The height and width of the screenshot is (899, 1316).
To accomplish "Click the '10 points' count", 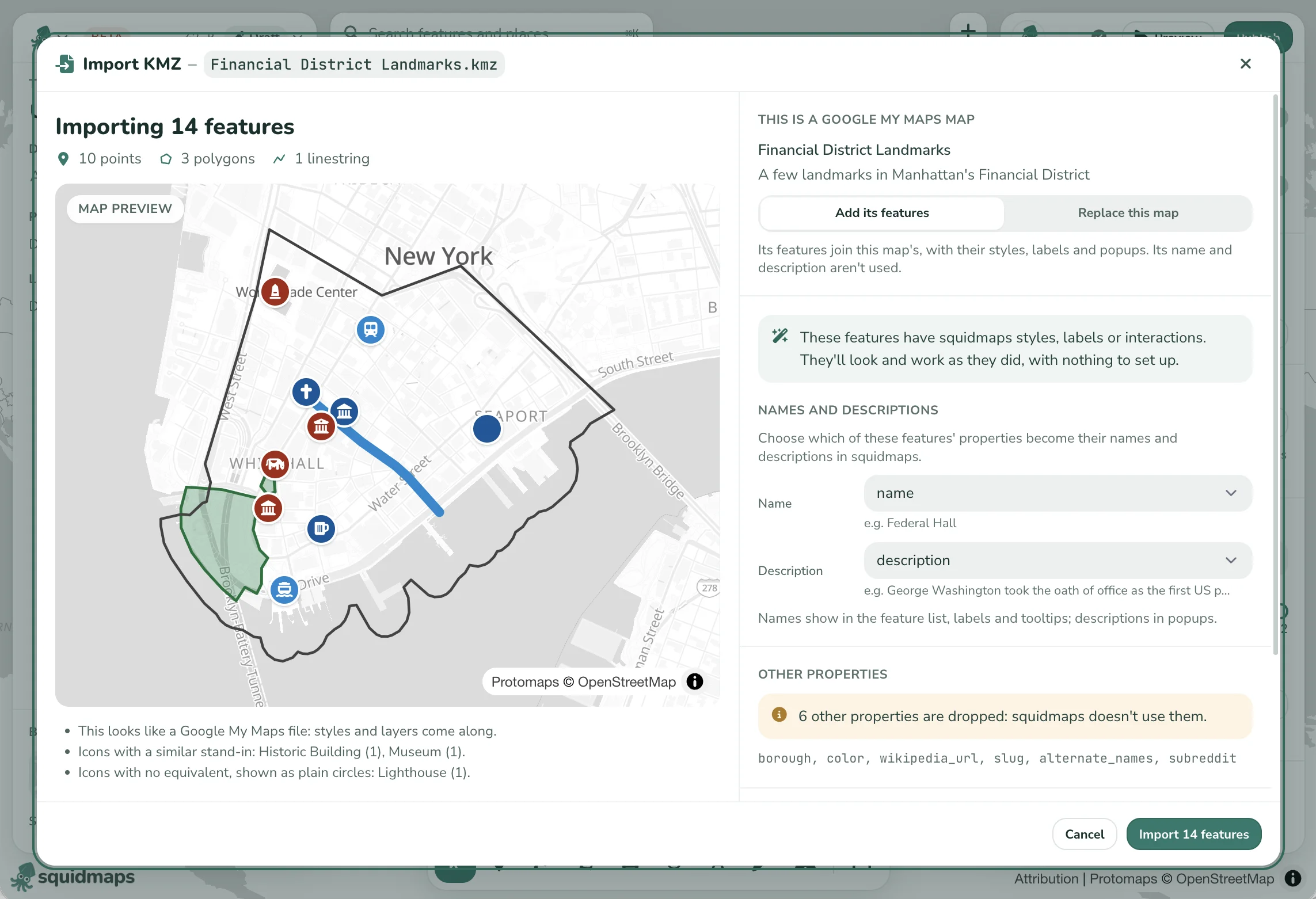I will pos(100,159).
